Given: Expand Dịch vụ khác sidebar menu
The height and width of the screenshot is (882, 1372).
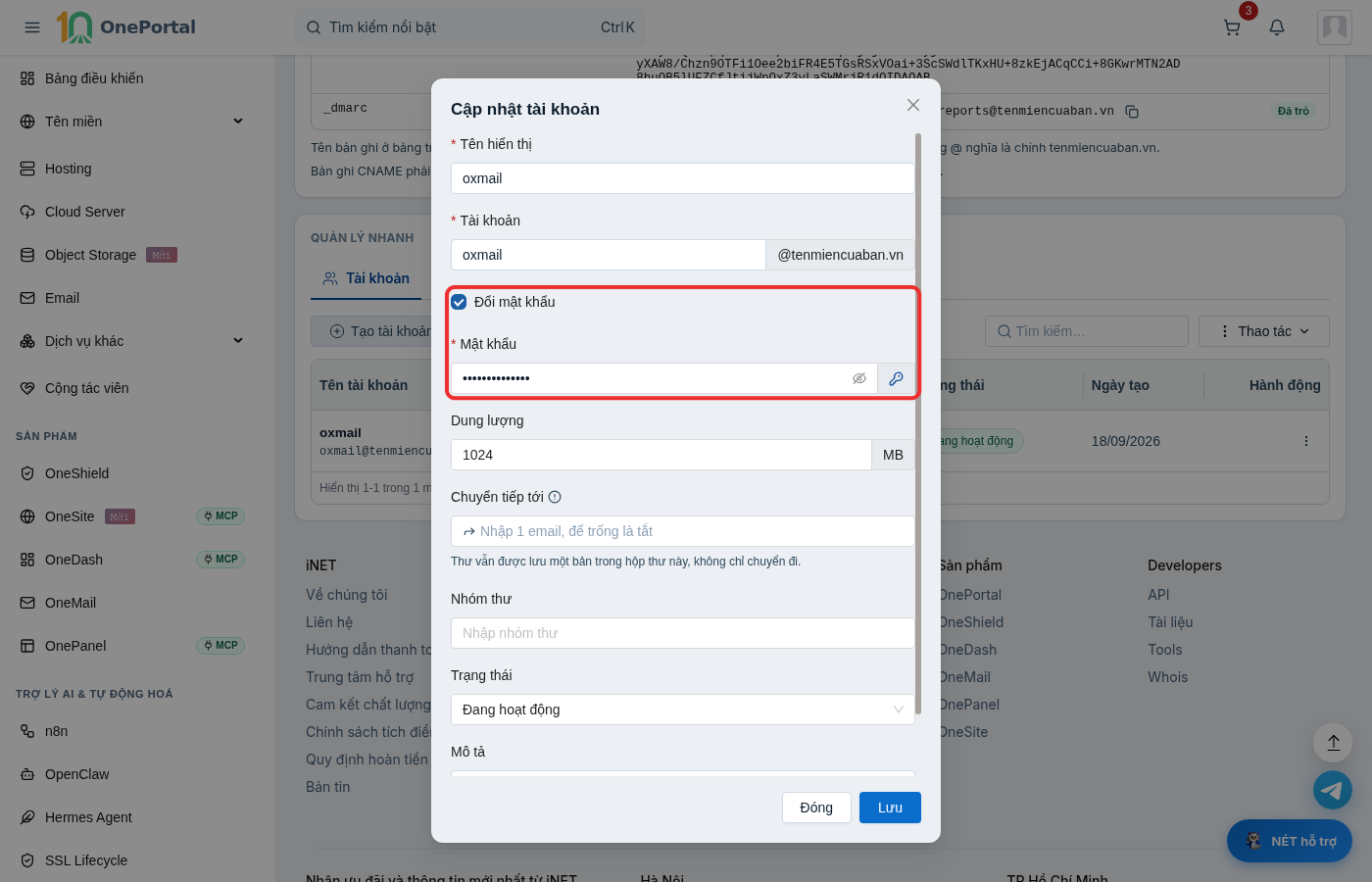Looking at the screenshot, I should coord(238,341).
